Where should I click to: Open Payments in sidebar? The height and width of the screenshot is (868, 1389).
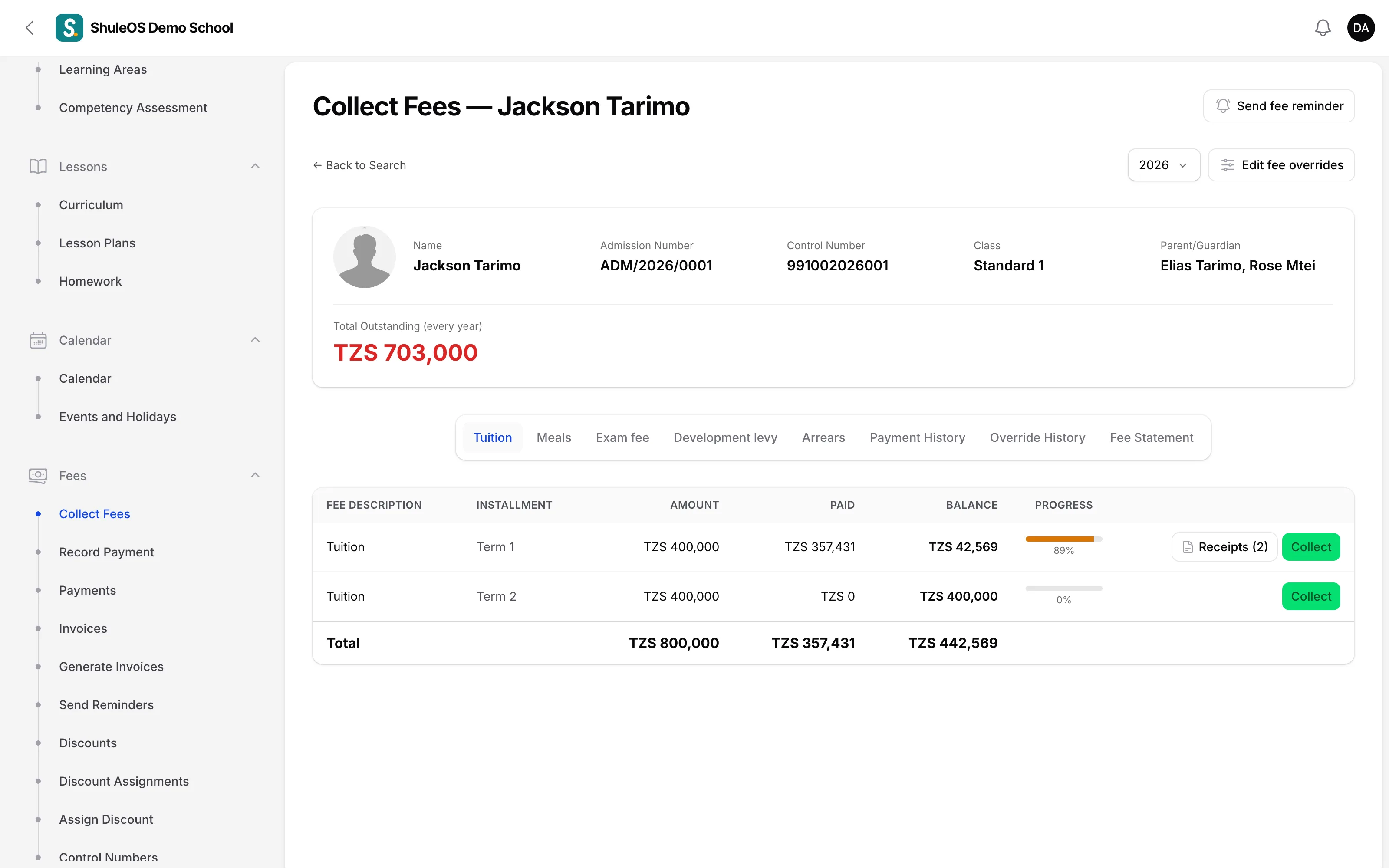[87, 591]
